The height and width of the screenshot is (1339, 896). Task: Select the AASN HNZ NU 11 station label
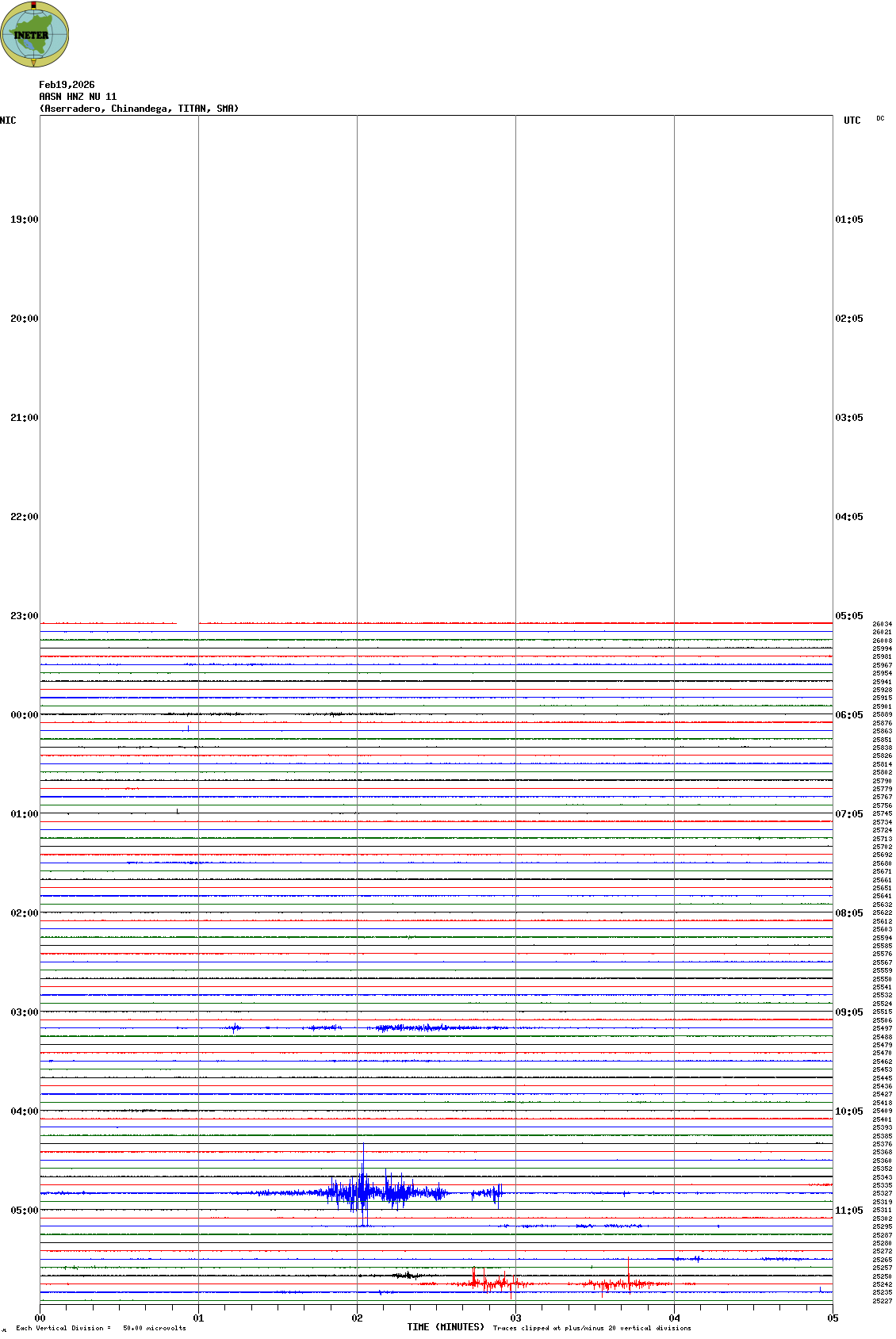78,97
